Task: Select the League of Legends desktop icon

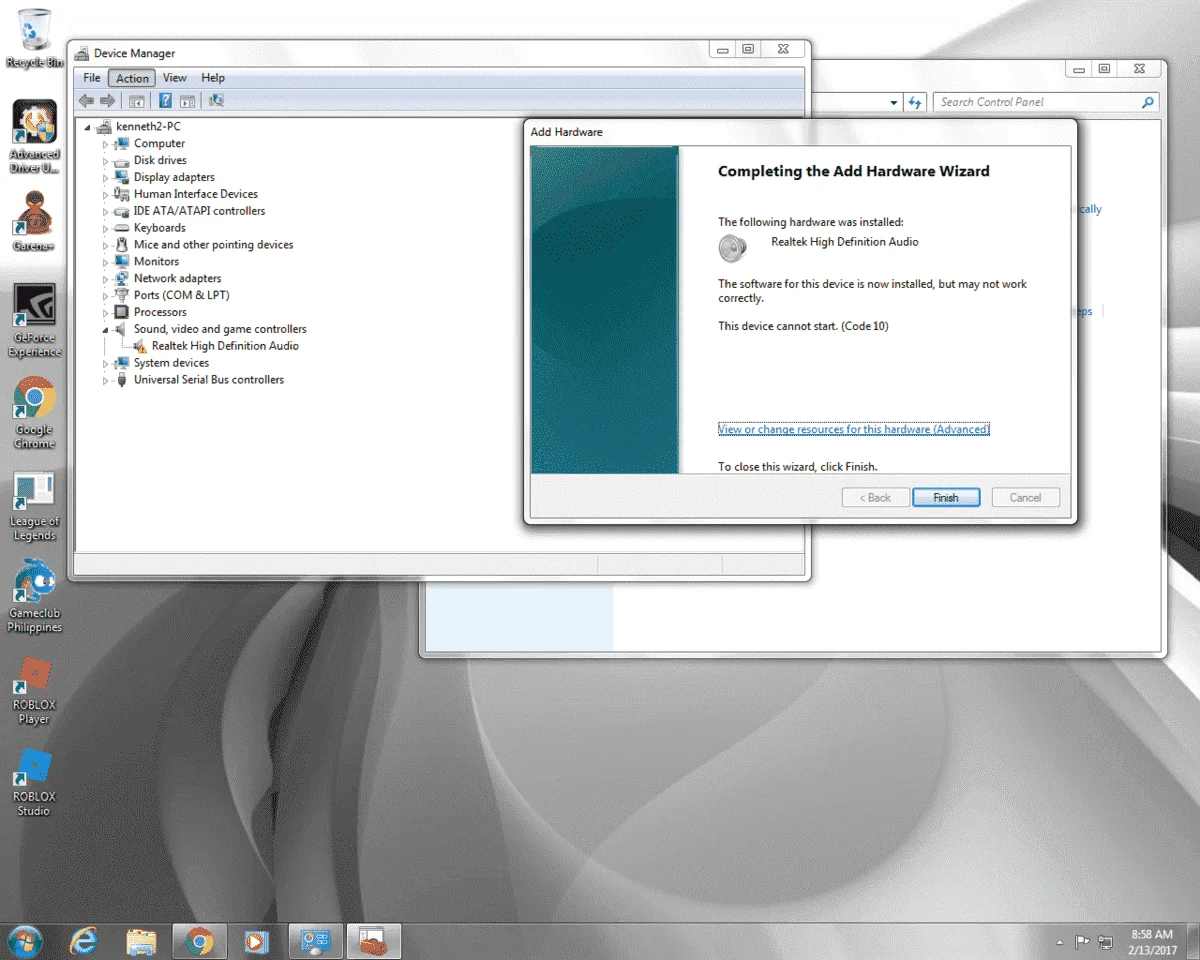Action: point(34,505)
